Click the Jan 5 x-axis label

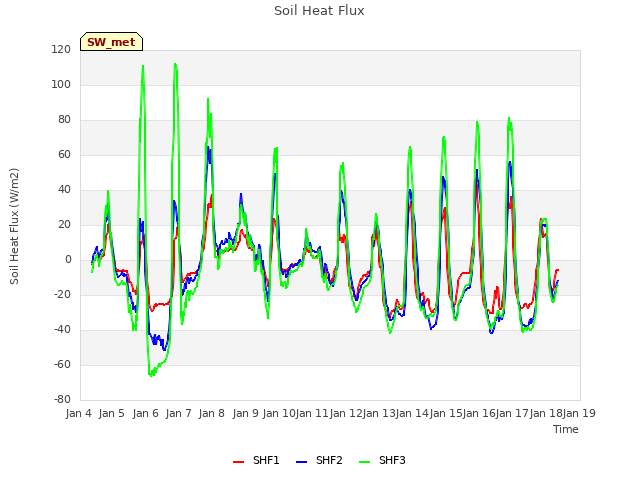tap(111, 413)
